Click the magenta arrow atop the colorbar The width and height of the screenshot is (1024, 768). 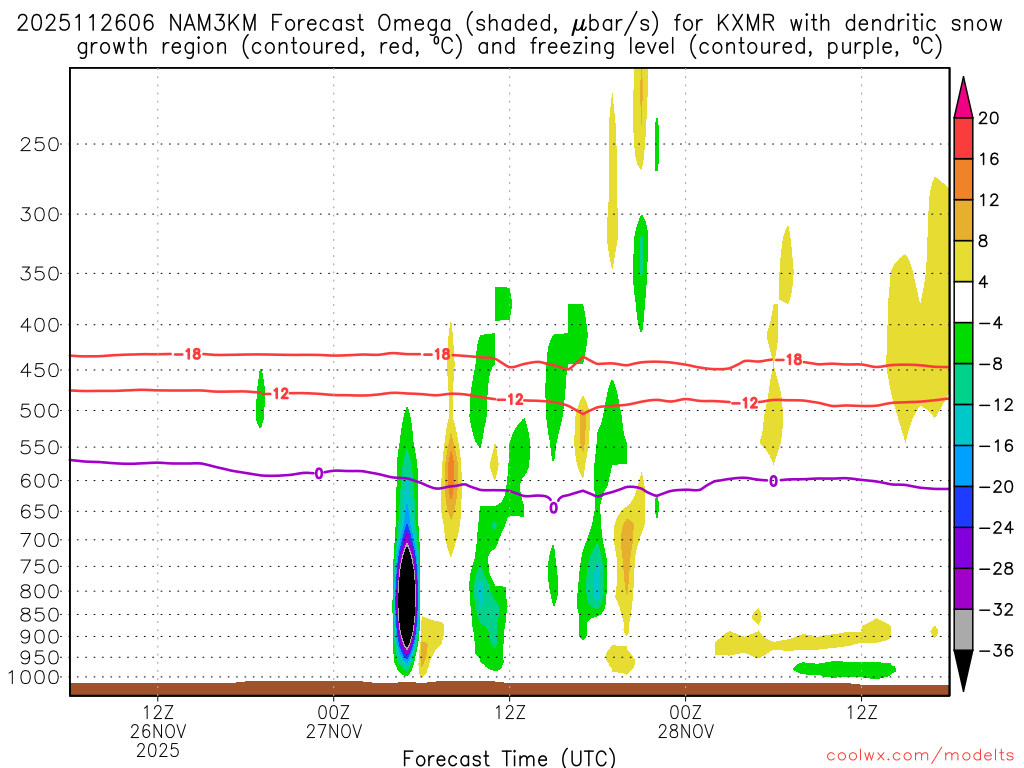(963, 97)
